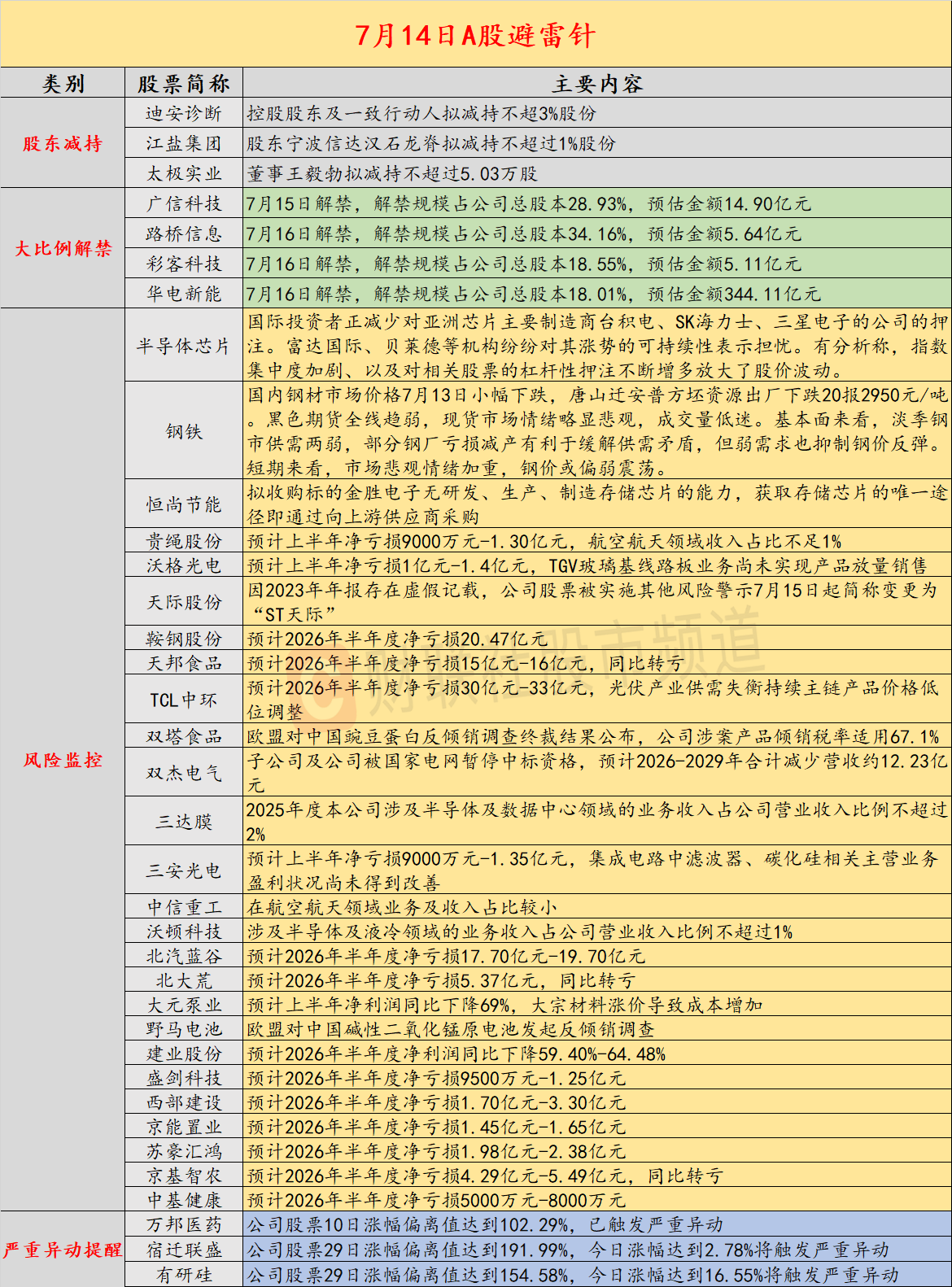Select text '预计2026年半年度净亏损17.70亿元-19.70亿元'
This screenshot has height=1287, width=952.
click(x=446, y=956)
